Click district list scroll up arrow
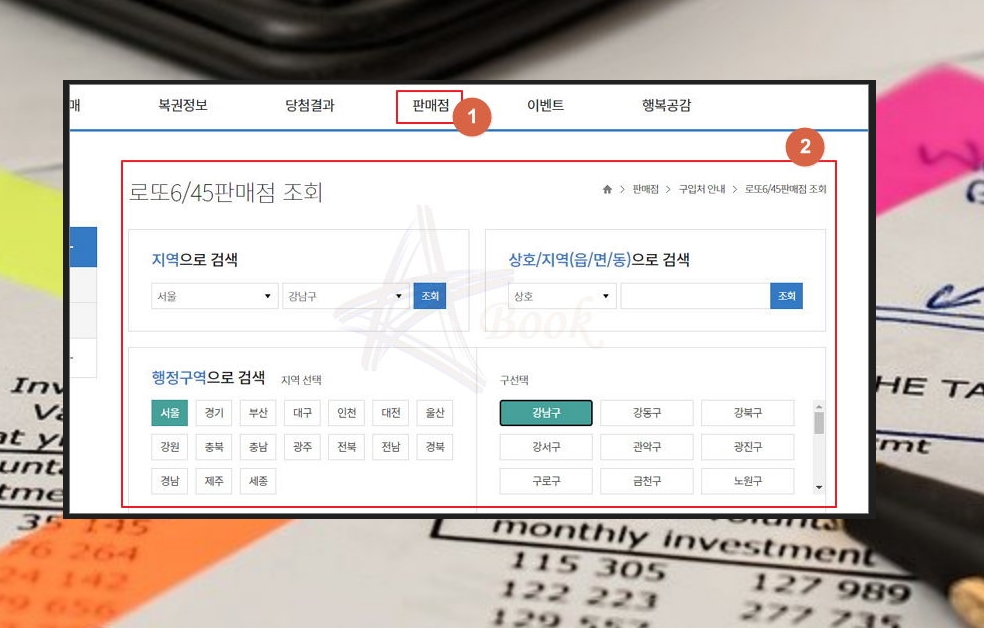Viewport: 984px width, 628px height. (819, 406)
